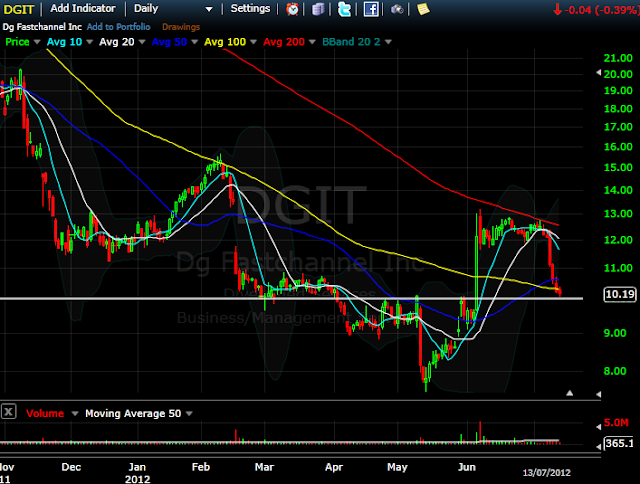Viewport: 640px width, 484px height.
Task: Click the 10.19 current price marker
Action: (620, 294)
